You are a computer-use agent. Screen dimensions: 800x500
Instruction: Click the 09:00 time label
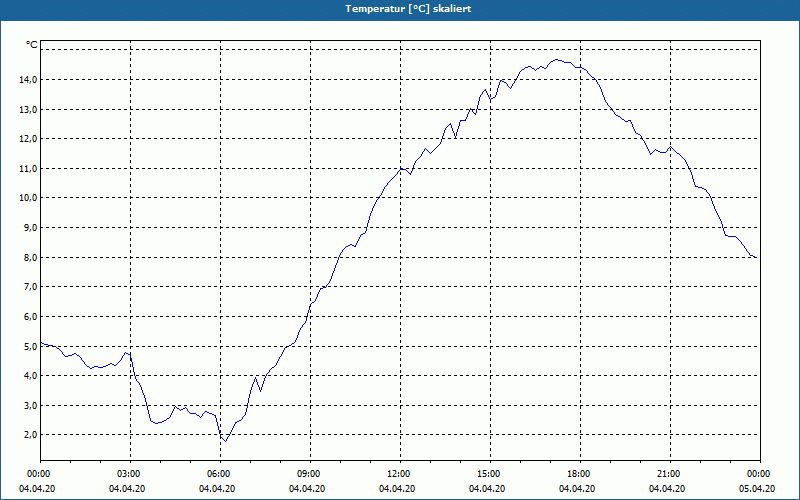click(308, 474)
